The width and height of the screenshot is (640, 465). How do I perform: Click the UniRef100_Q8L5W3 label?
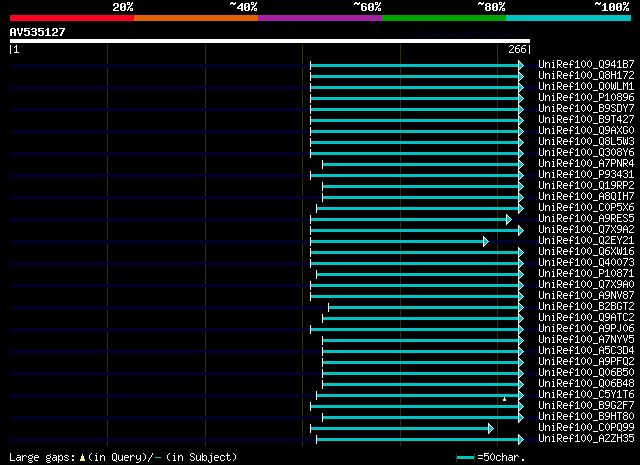(x=587, y=142)
